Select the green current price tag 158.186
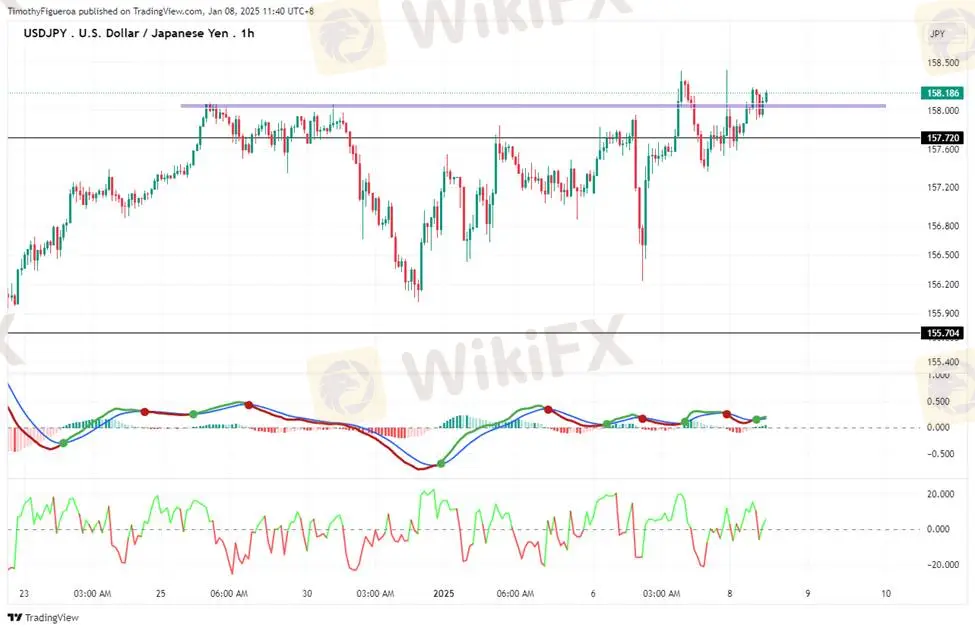Screen dimensions: 975x631 coord(943,93)
